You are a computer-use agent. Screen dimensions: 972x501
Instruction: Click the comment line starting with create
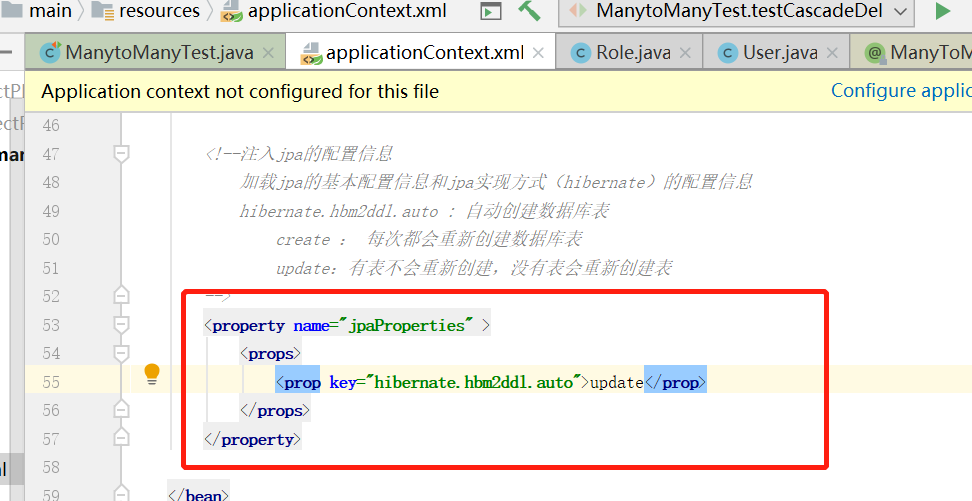[429, 239]
